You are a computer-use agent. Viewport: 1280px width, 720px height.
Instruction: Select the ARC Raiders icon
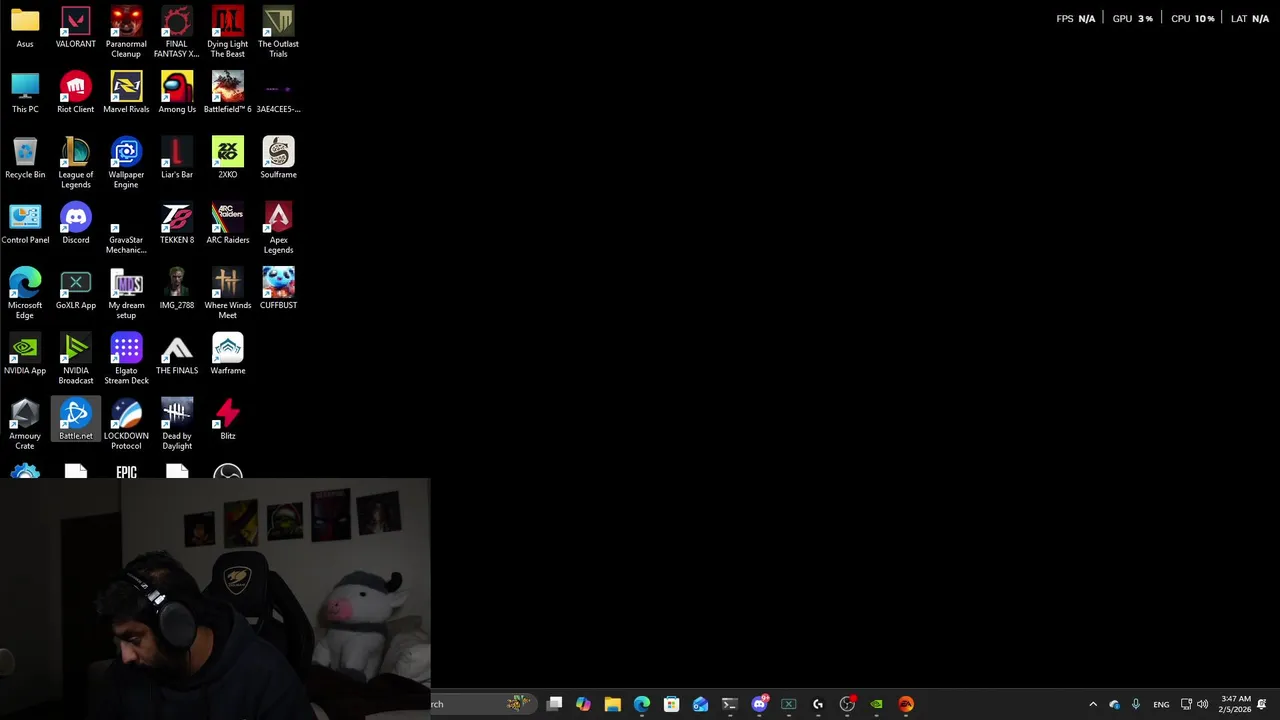[228, 224]
